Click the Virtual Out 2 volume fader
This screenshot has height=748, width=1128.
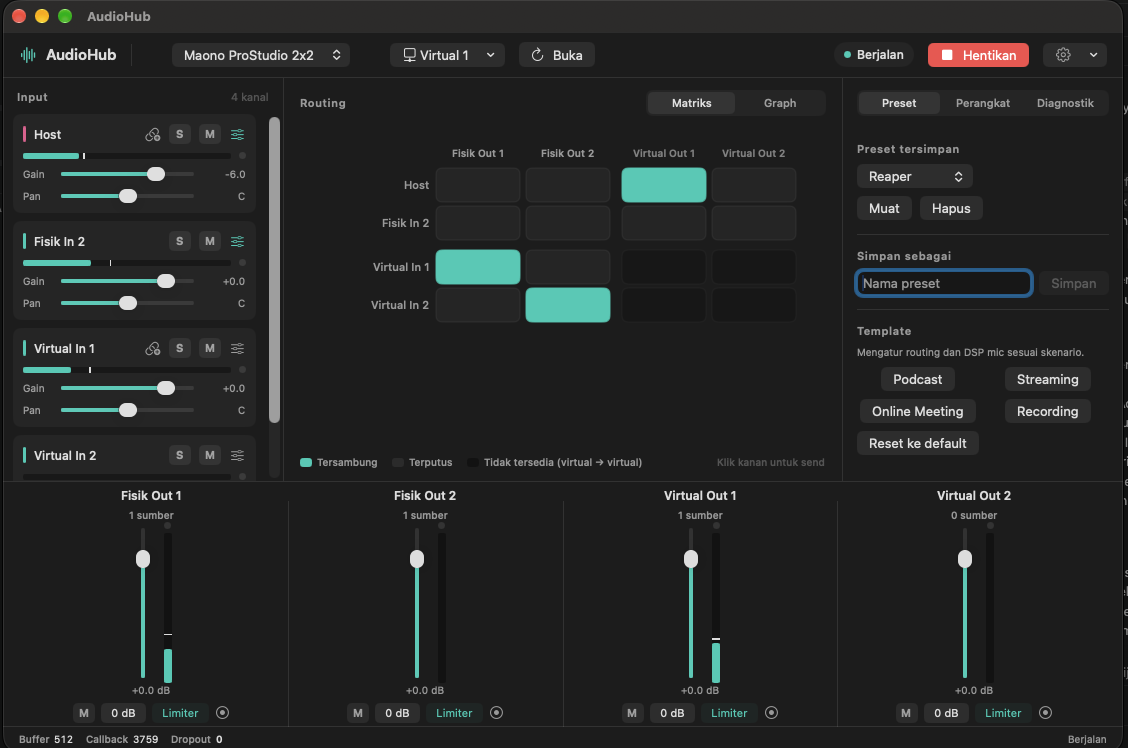965,604
